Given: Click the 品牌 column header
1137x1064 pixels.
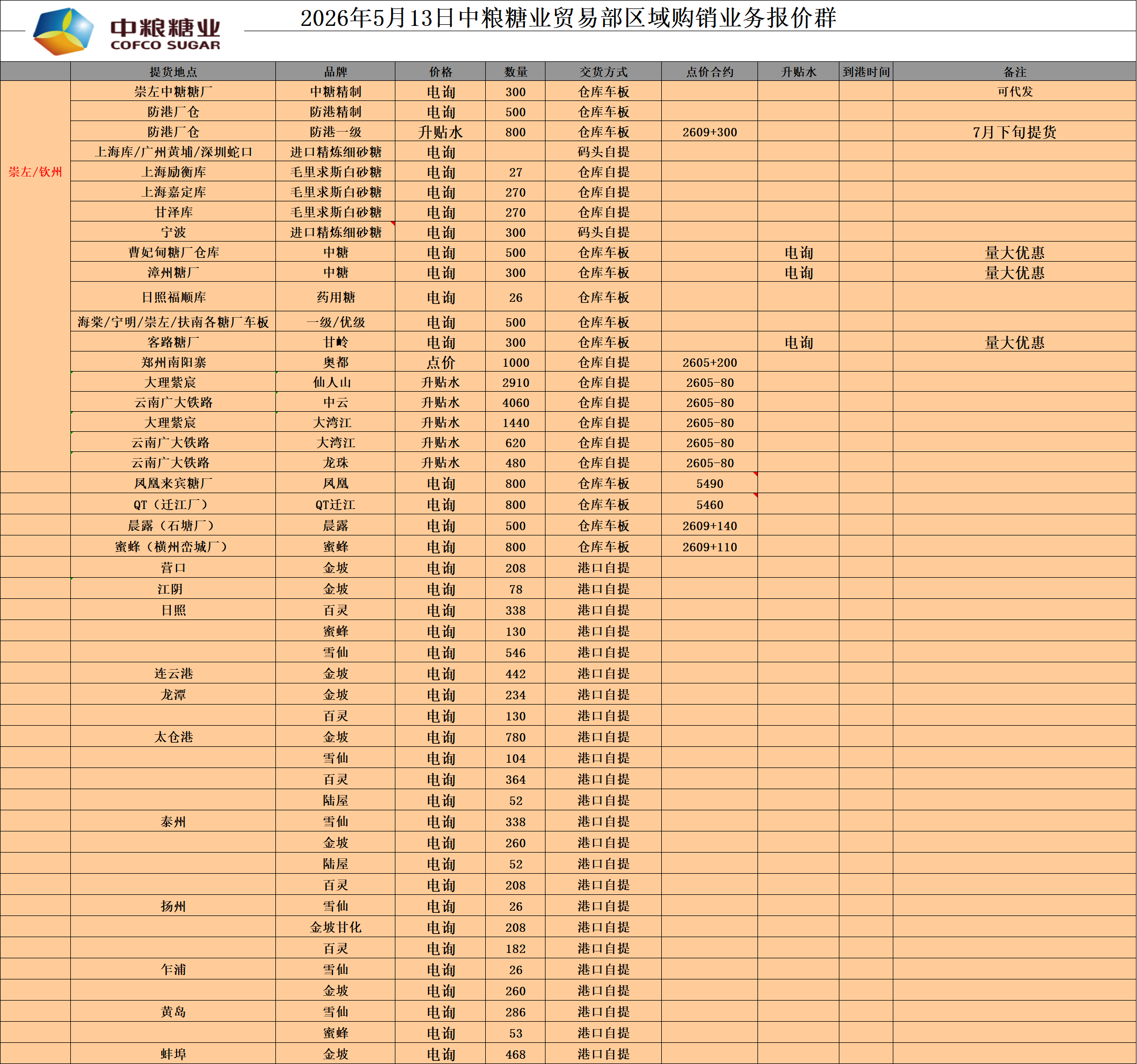Looking at the screenshot, I should tap(335, 71).
